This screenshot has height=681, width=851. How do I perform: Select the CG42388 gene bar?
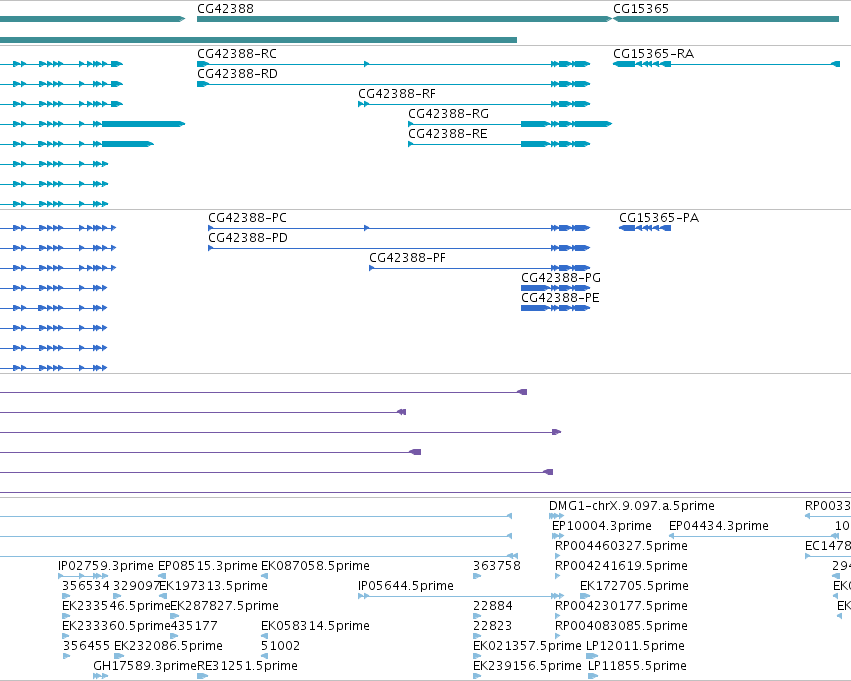(404, 19)
